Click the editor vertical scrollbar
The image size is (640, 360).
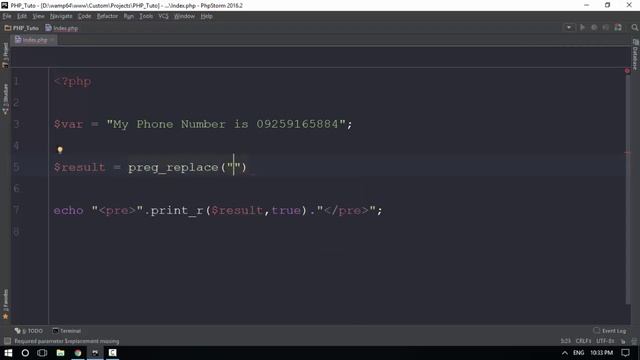click(628, 188)
